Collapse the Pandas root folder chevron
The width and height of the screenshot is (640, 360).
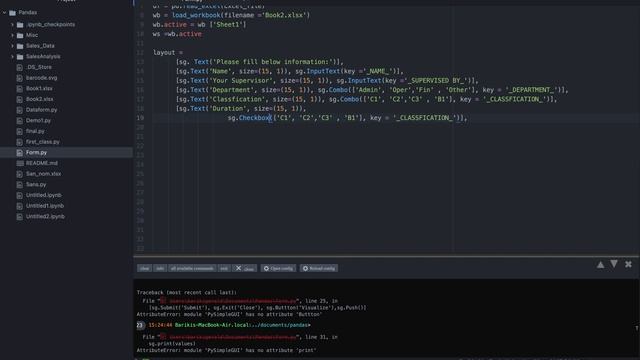click(x=4, y=13)
